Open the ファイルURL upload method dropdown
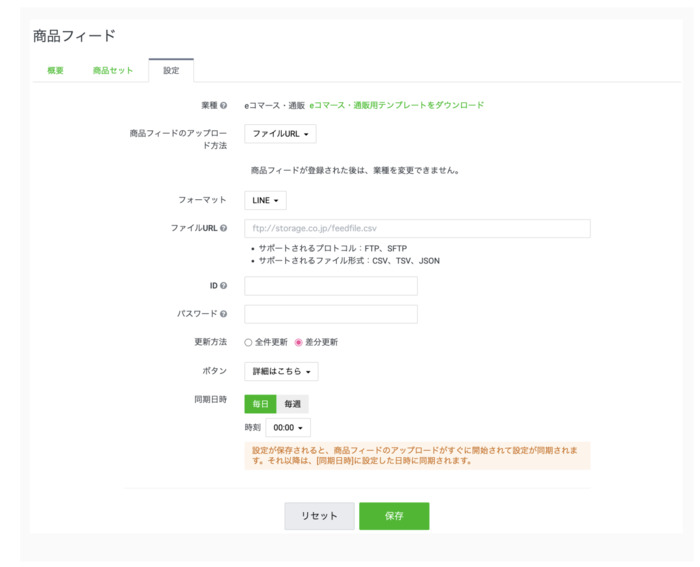Viewport: 700px width, 567px height. coord(280,134)
